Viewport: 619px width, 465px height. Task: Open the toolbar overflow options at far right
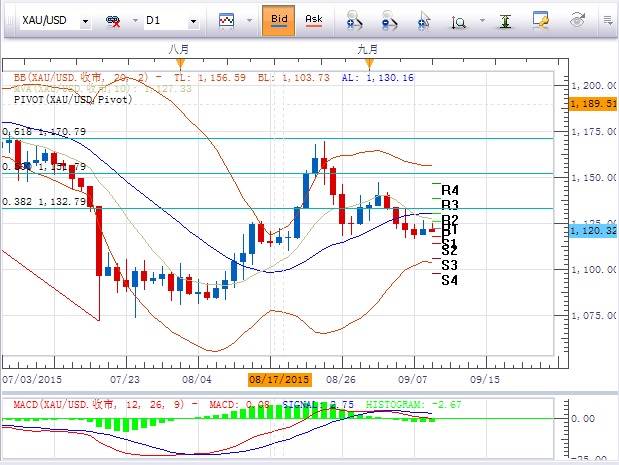click(x=608, y=20)
